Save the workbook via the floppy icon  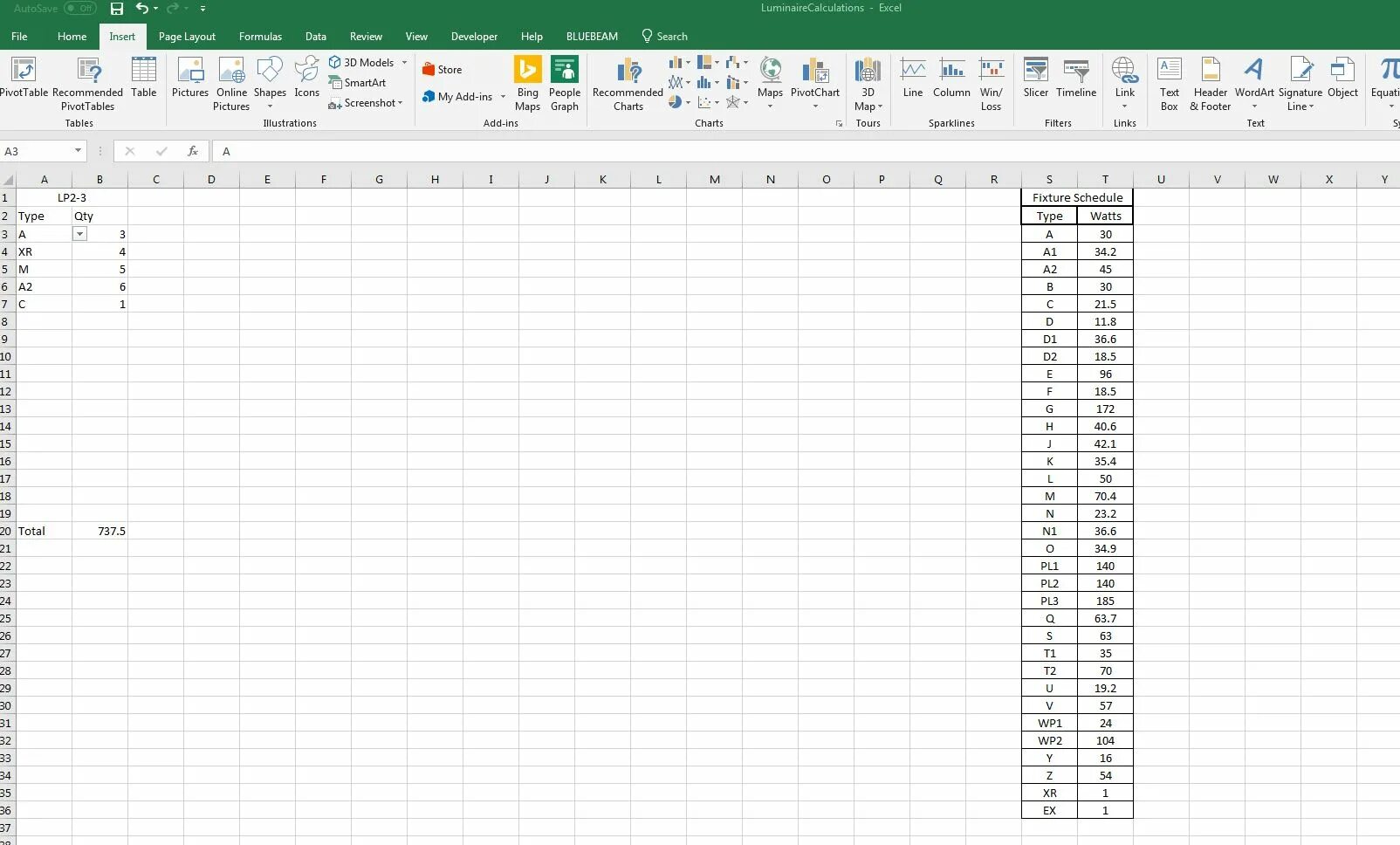coord(117,9)
